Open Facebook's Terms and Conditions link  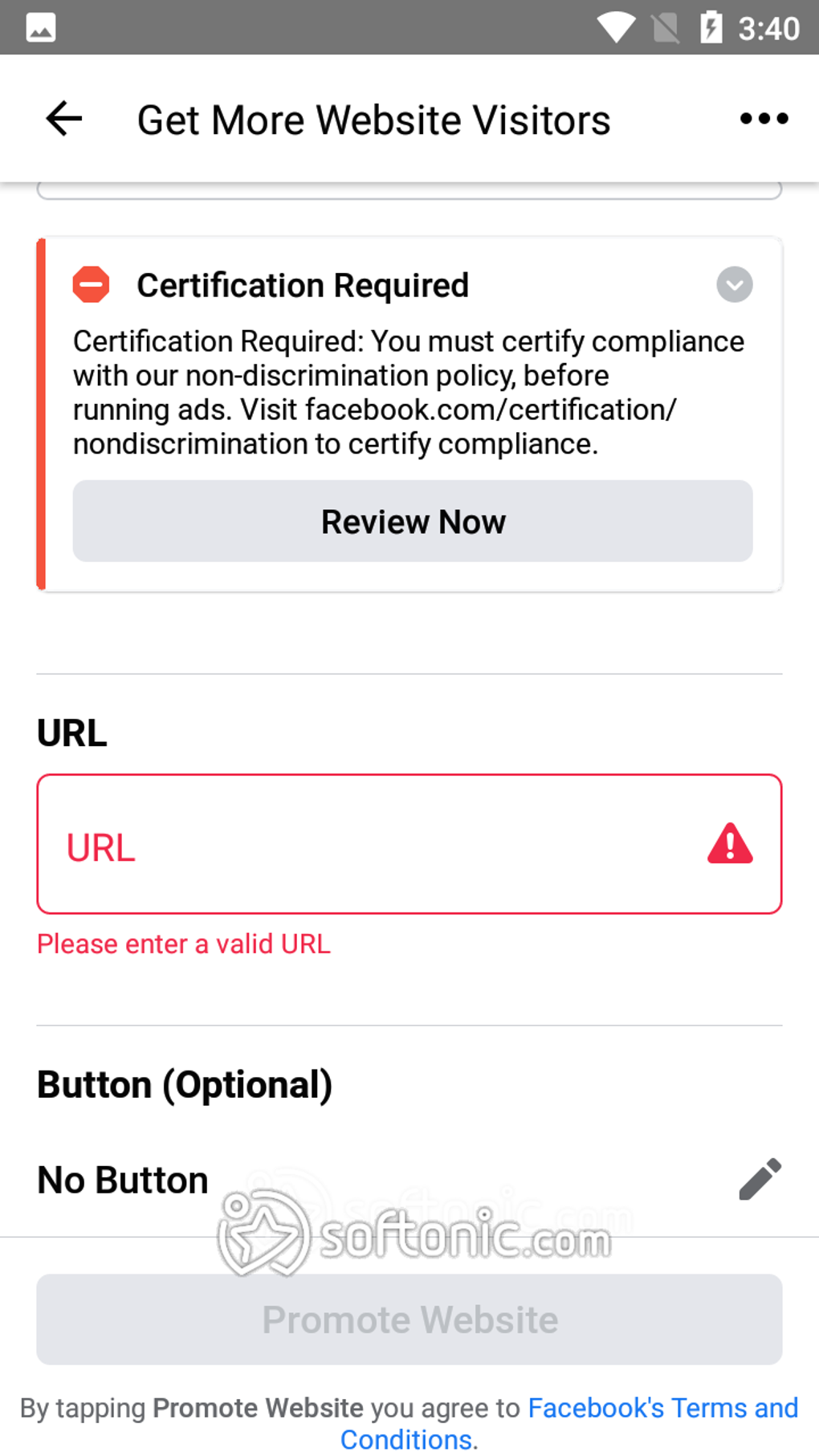point(569,1423)
